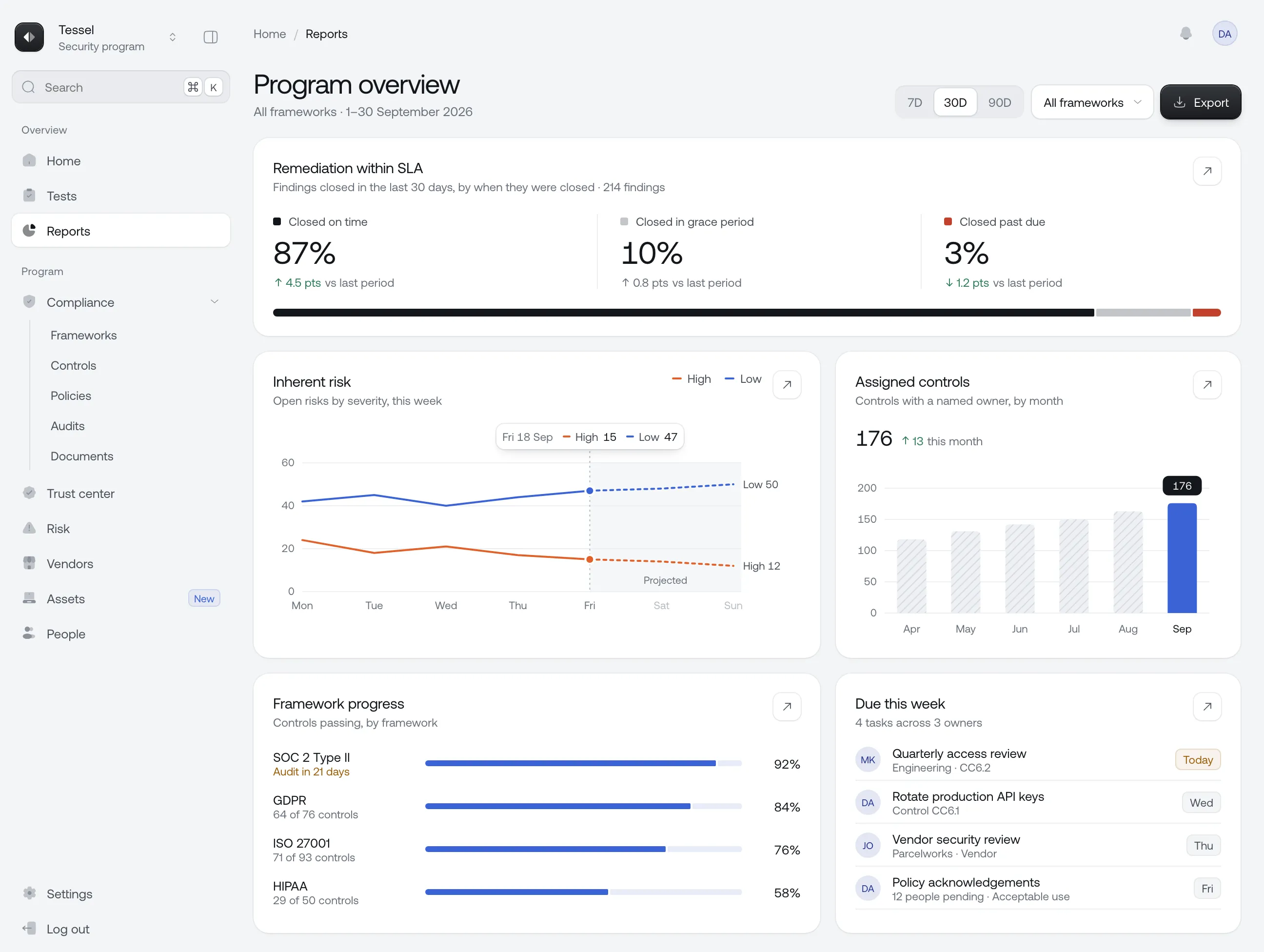This screenshot has width=1264, height=952.
Task: Toggle the sidebar collapse icon
Action: coord(210,37)
